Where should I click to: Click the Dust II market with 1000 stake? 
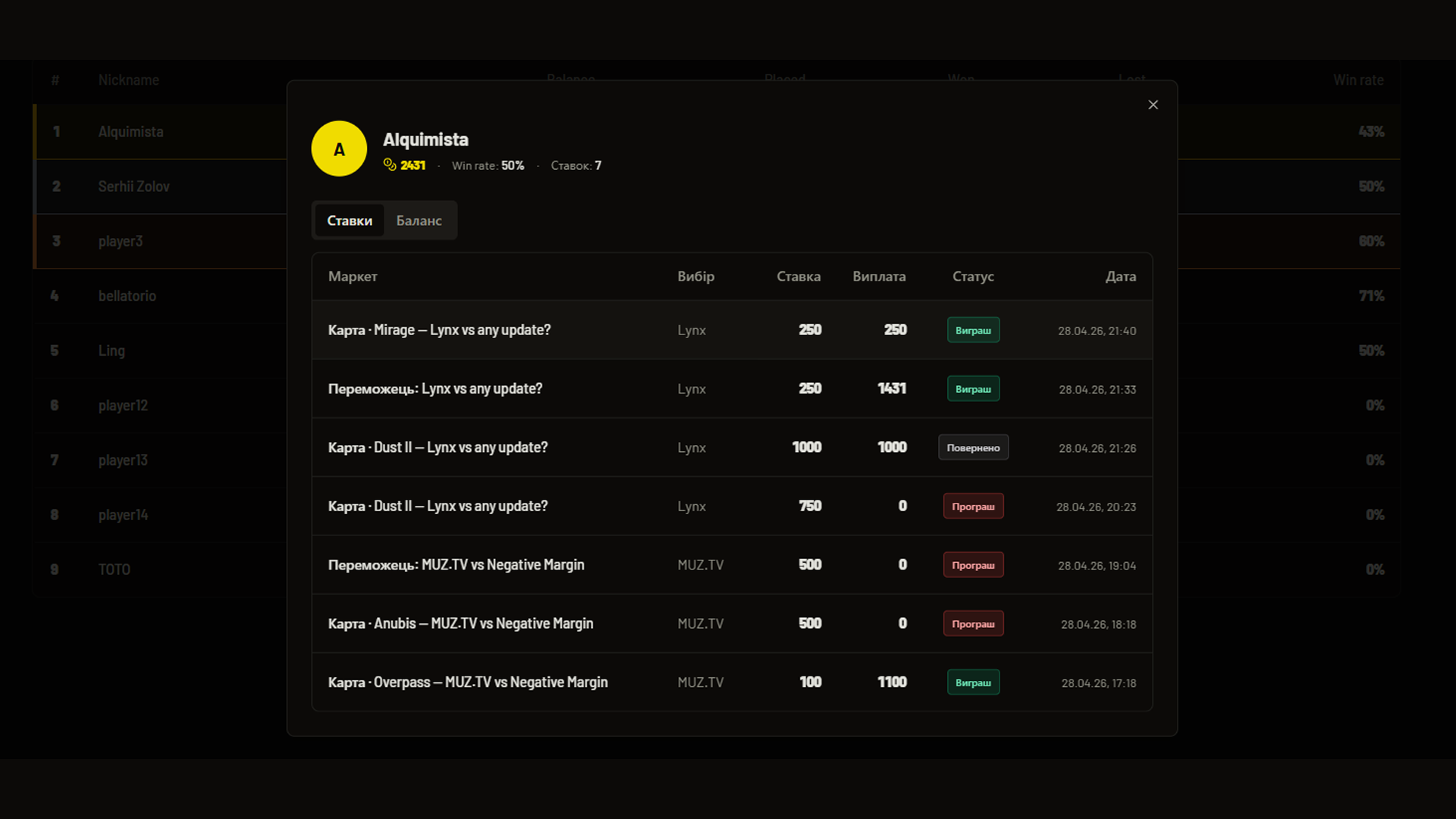coord(732,447)
